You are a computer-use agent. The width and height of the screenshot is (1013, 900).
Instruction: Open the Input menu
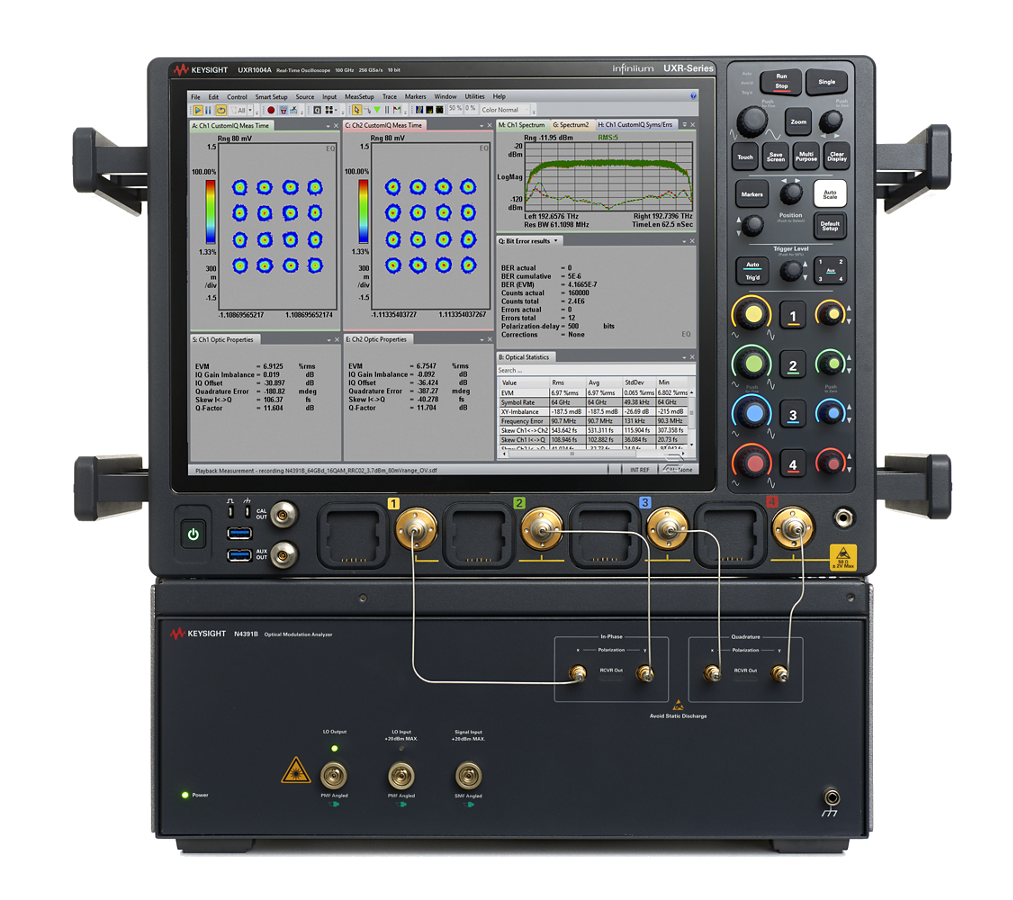(329, 97)
